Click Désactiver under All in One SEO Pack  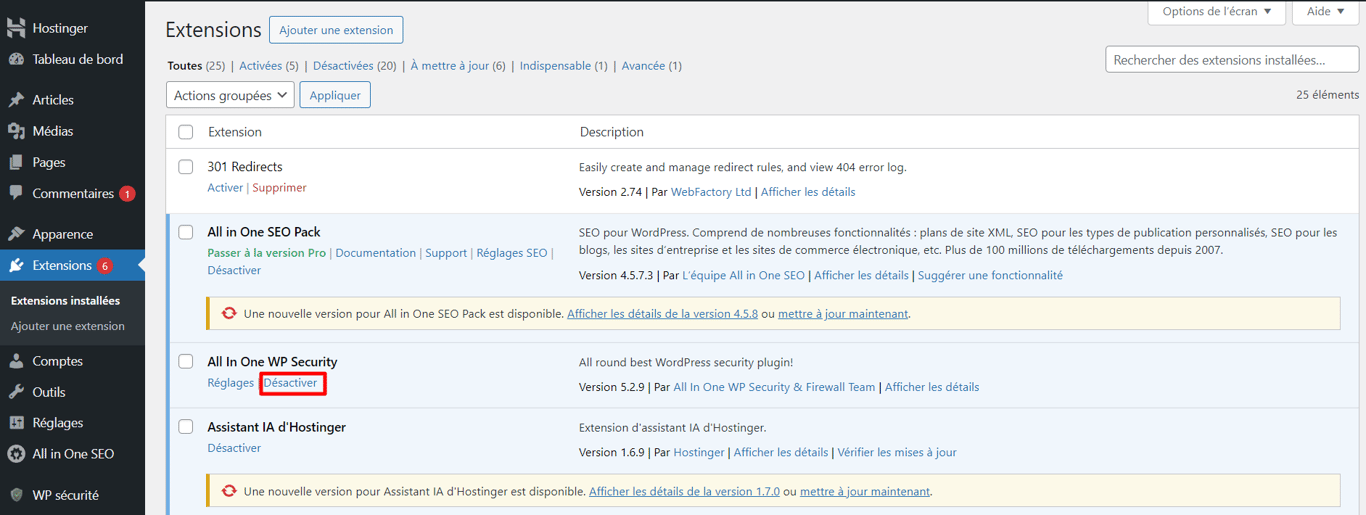(234, 271)
